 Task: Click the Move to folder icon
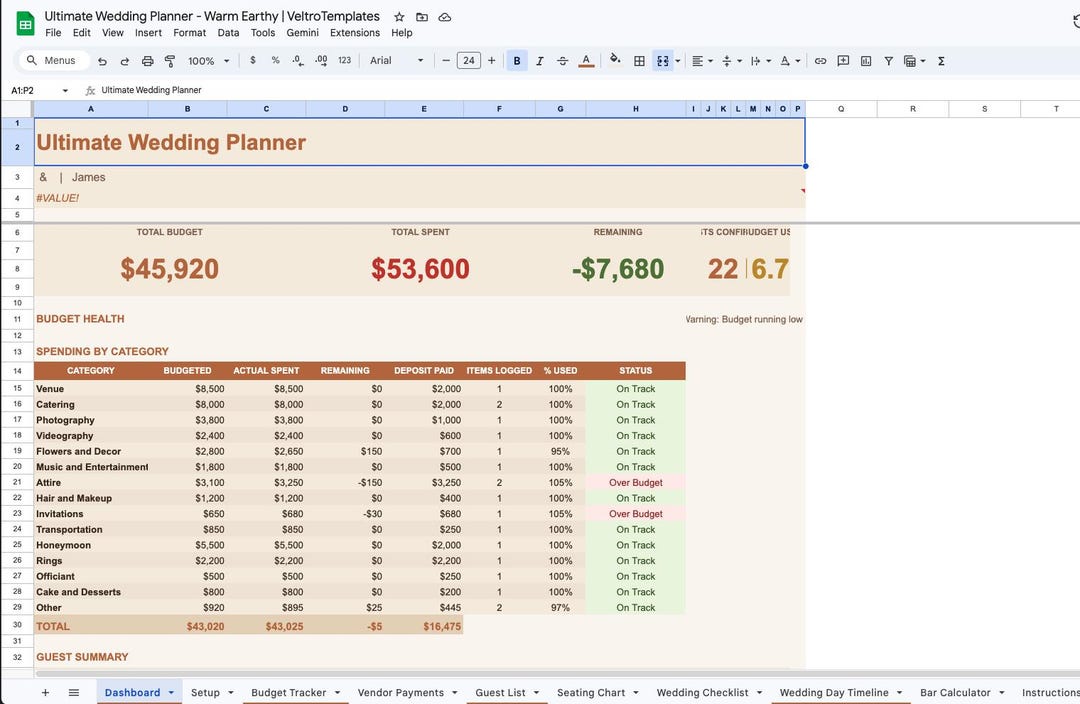tap(422, 17)
